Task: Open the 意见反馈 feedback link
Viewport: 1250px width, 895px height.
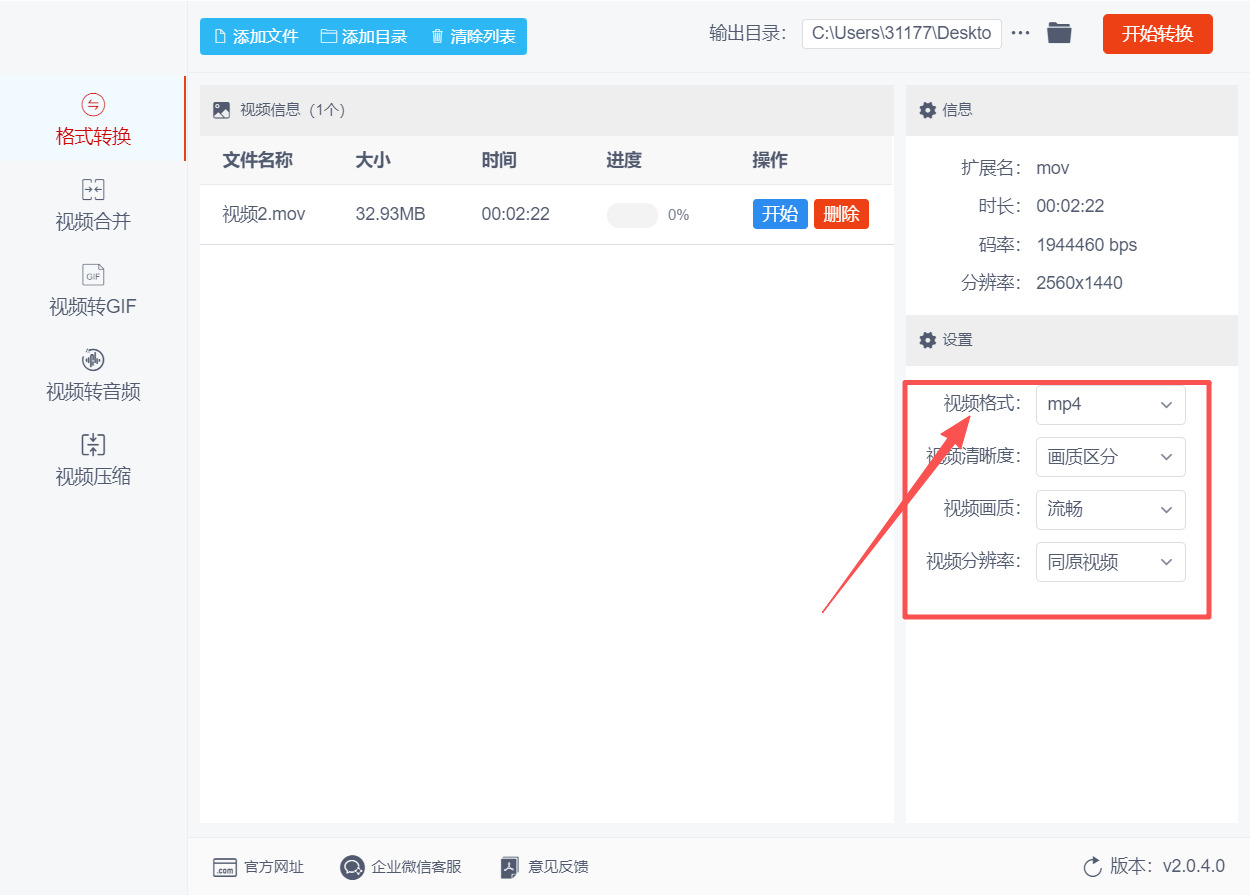Action: point(543,867)
